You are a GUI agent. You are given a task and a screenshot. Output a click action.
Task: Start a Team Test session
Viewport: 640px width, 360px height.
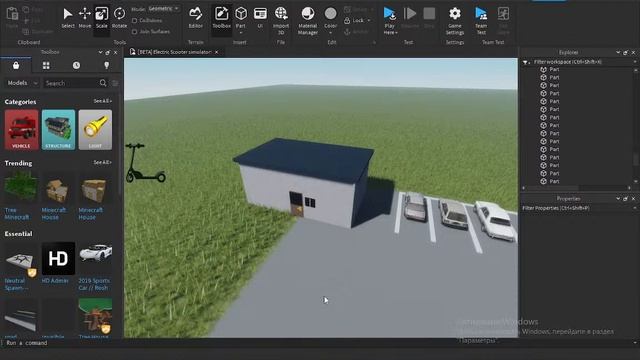click(x=481, y=20)
